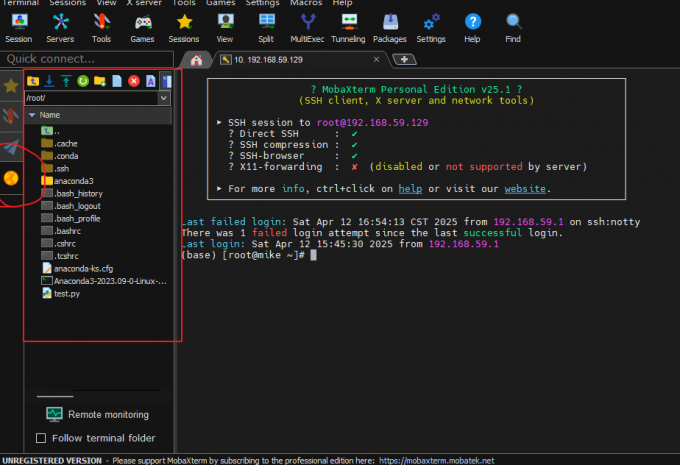Open Sftp orange globe sidebar tab
This screenshot has height=465, width=680.
11,178
